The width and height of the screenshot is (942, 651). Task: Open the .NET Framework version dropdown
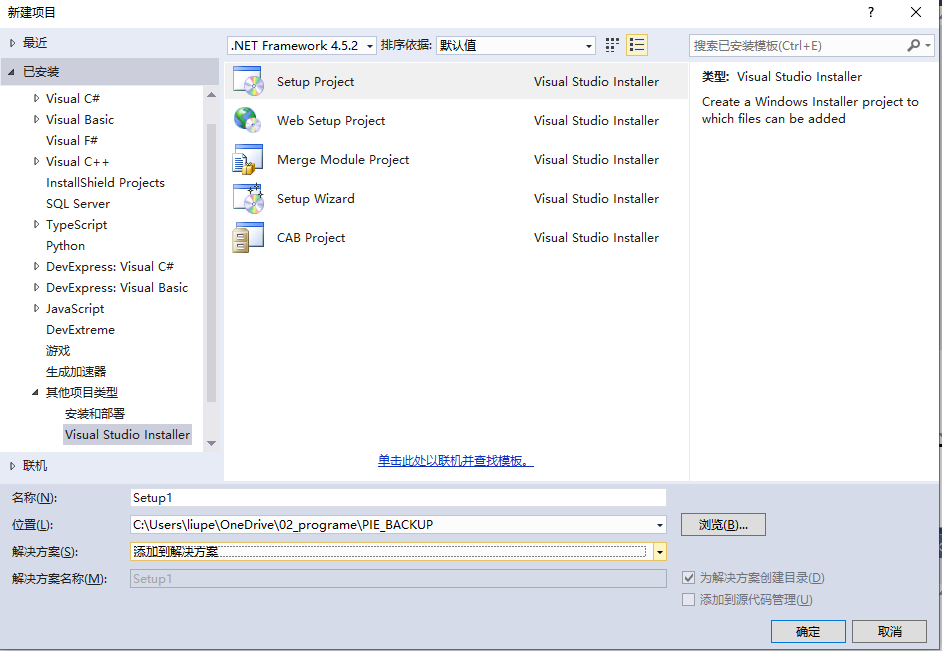[x=302, y=46]
